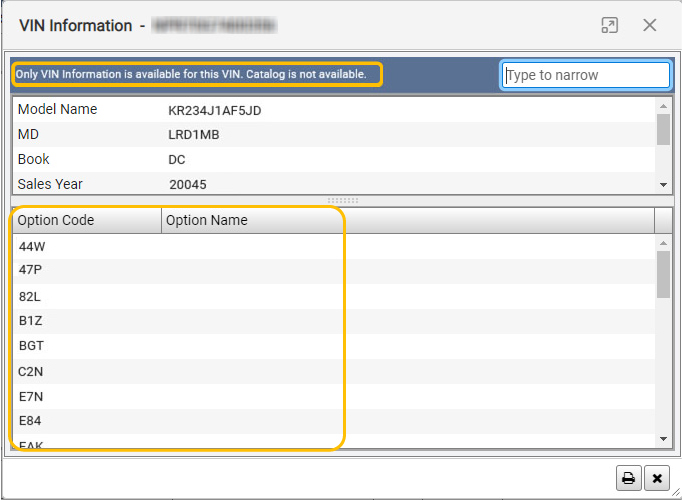Click the options list scroll up arrow
The image size is (682, 500).
[664, 242]
